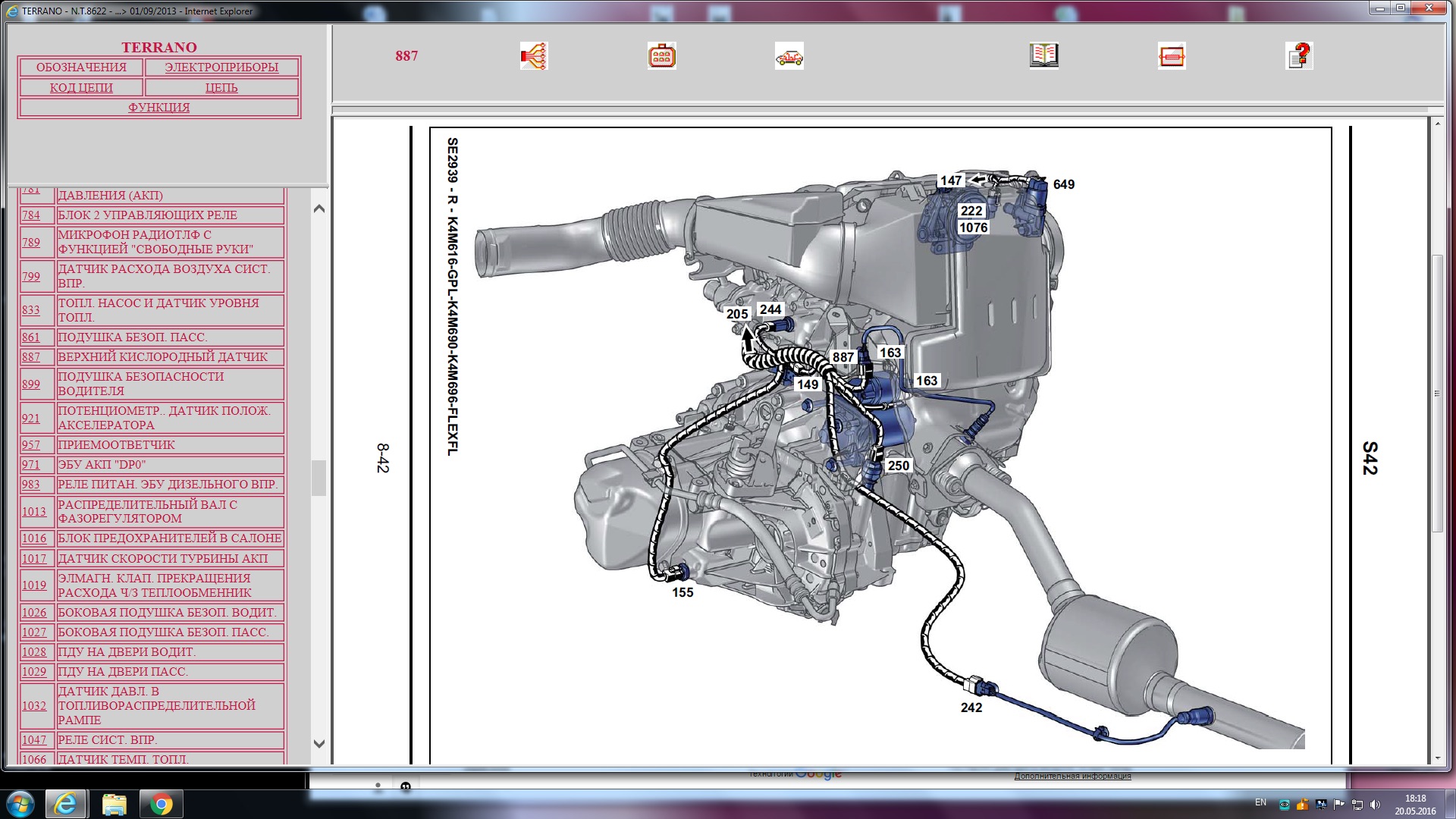
Task: Click 'Дополнительная информация' link in background window
Action: [x=1072, y=776]
